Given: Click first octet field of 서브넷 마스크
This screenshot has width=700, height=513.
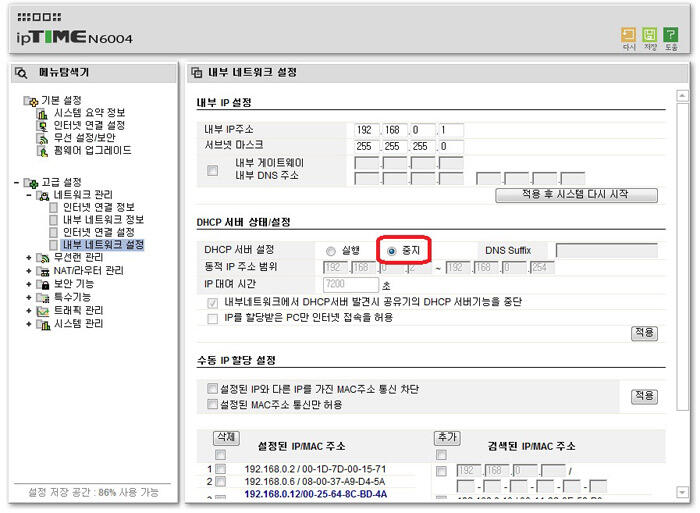Looking at the screenshot, I should click(367, 146).
